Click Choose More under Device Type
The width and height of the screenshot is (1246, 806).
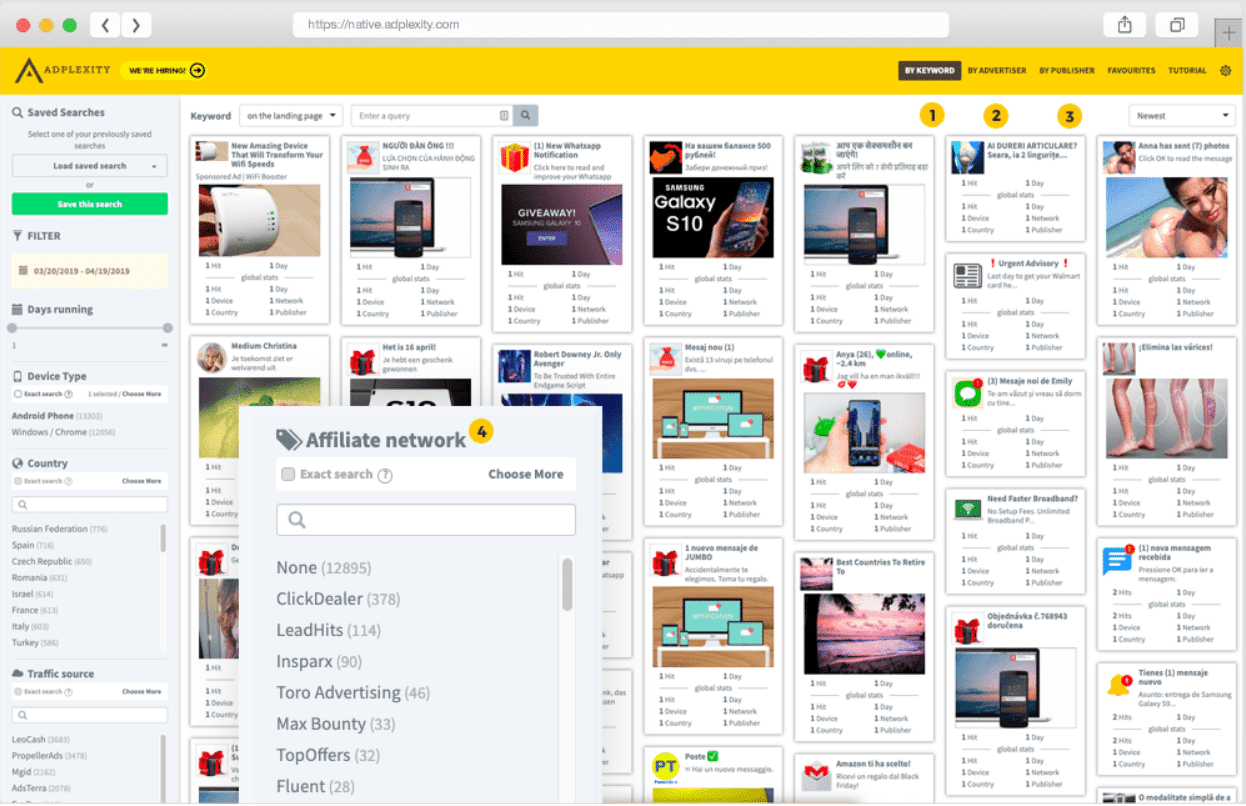click(141, 394)
